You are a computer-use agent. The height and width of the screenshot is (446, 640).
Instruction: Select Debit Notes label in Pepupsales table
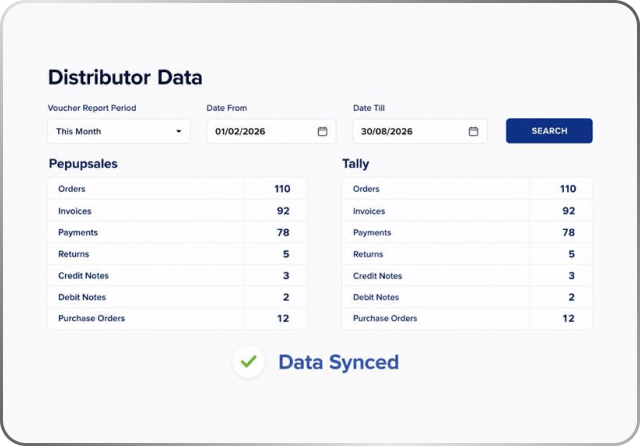point(82,297)
